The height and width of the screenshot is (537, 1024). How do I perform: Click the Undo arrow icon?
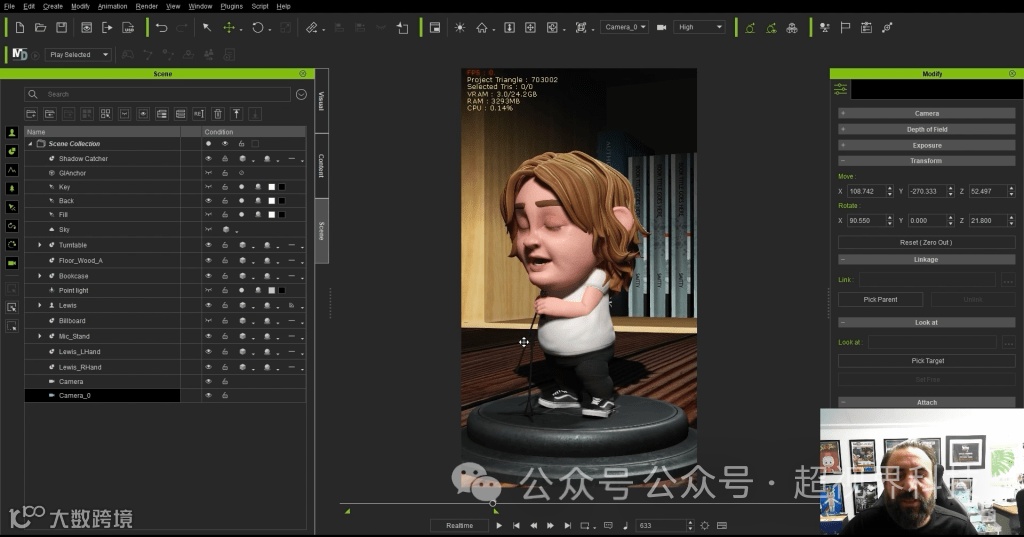coord(161,28)
